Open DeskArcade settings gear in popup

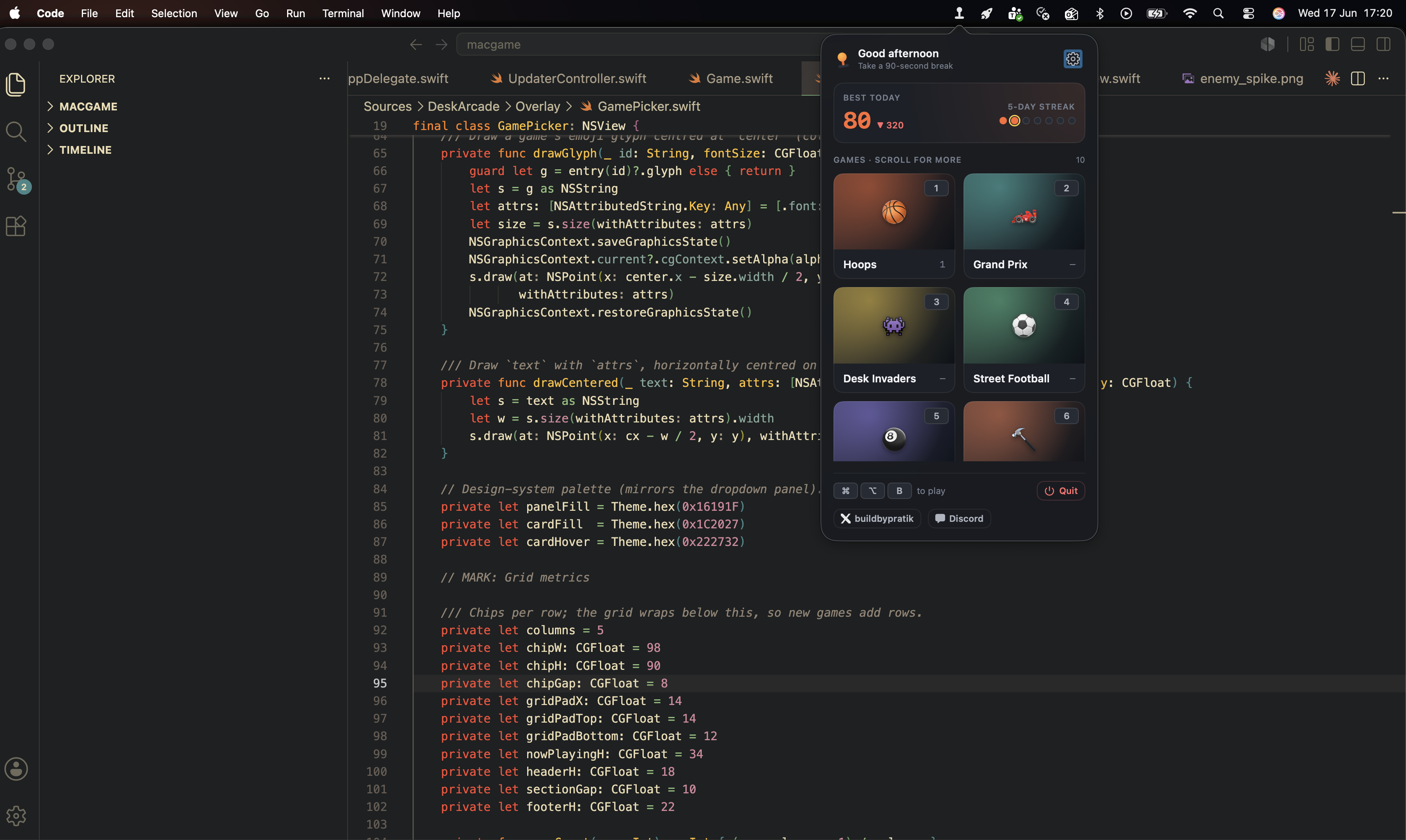click(x=1073, y=59)
